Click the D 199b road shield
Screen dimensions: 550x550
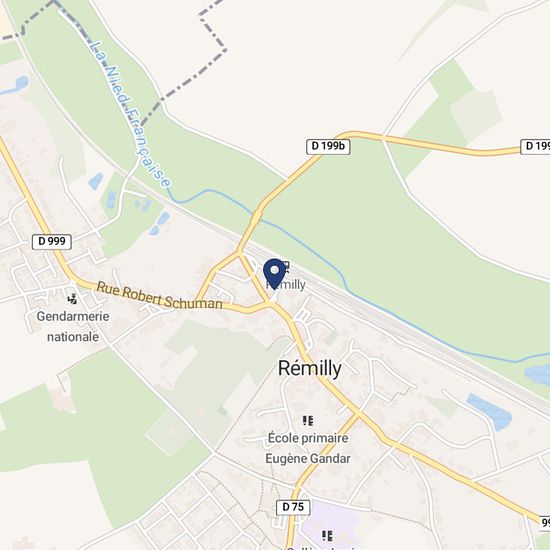click(328, 146)
